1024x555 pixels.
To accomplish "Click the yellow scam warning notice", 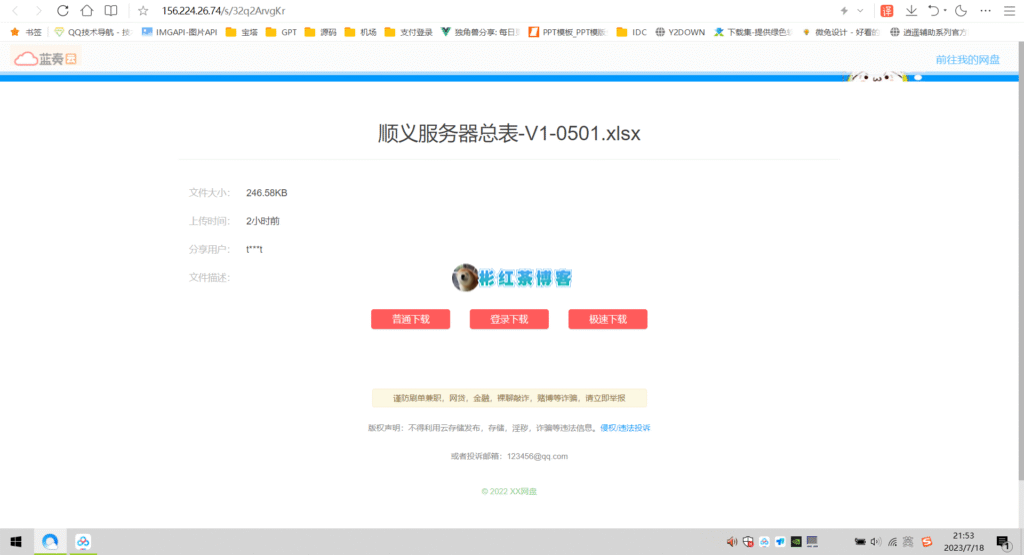I will coord(509,398).
